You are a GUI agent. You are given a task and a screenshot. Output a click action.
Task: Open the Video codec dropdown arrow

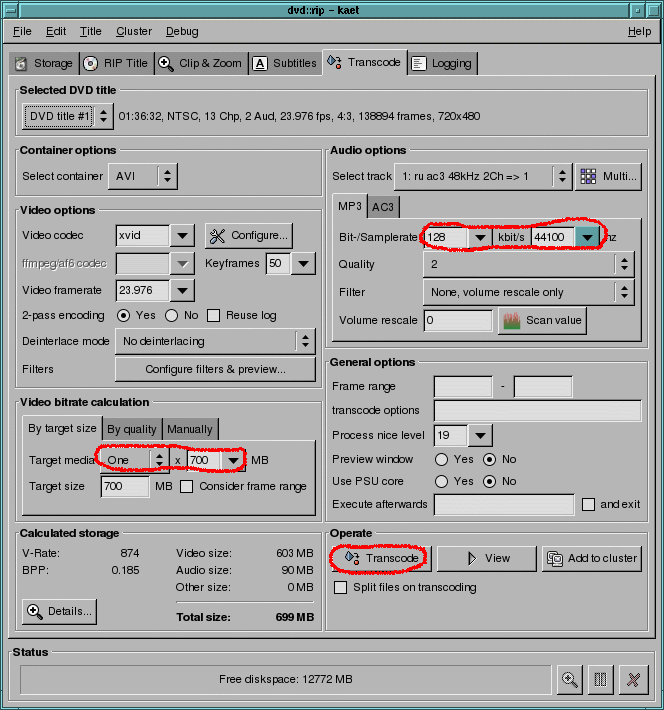pos(183,236)
